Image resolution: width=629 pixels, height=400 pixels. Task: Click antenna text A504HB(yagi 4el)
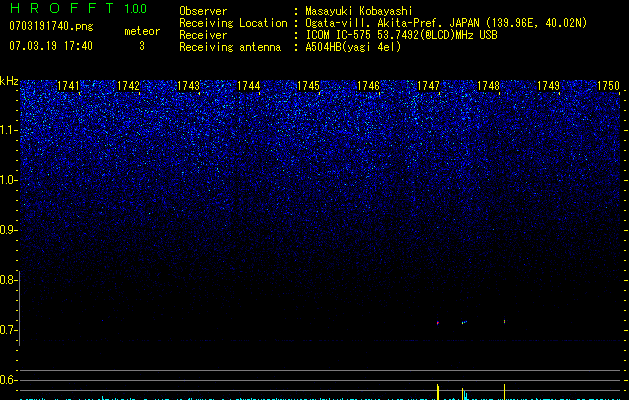click(x=353, y=47)
